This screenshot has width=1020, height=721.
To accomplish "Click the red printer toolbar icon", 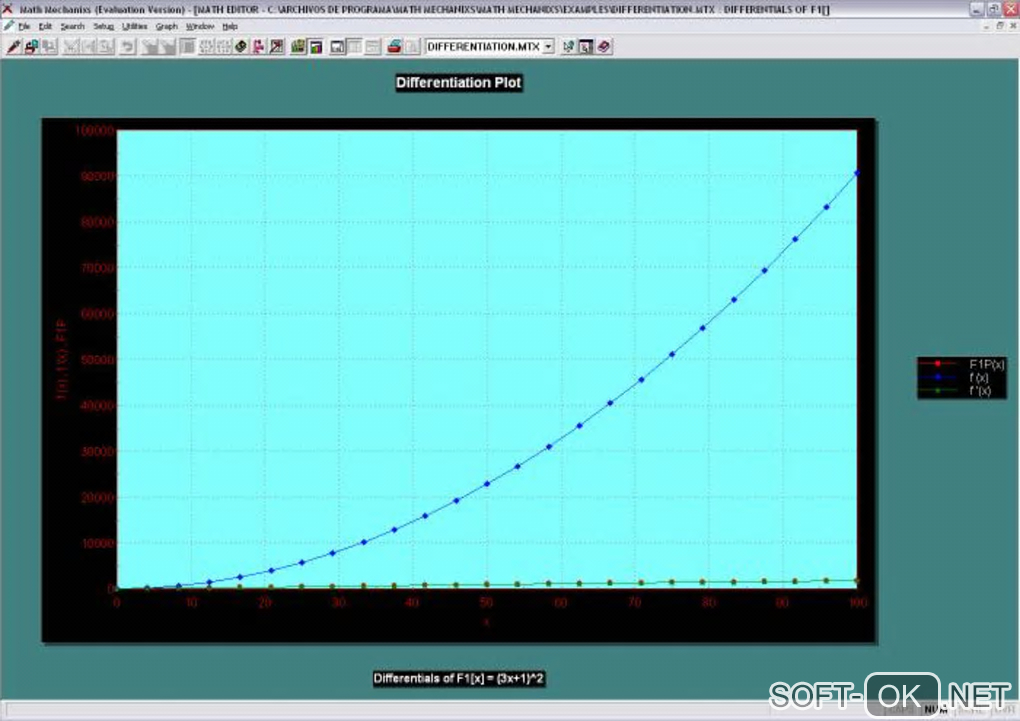I will [394, 46].
